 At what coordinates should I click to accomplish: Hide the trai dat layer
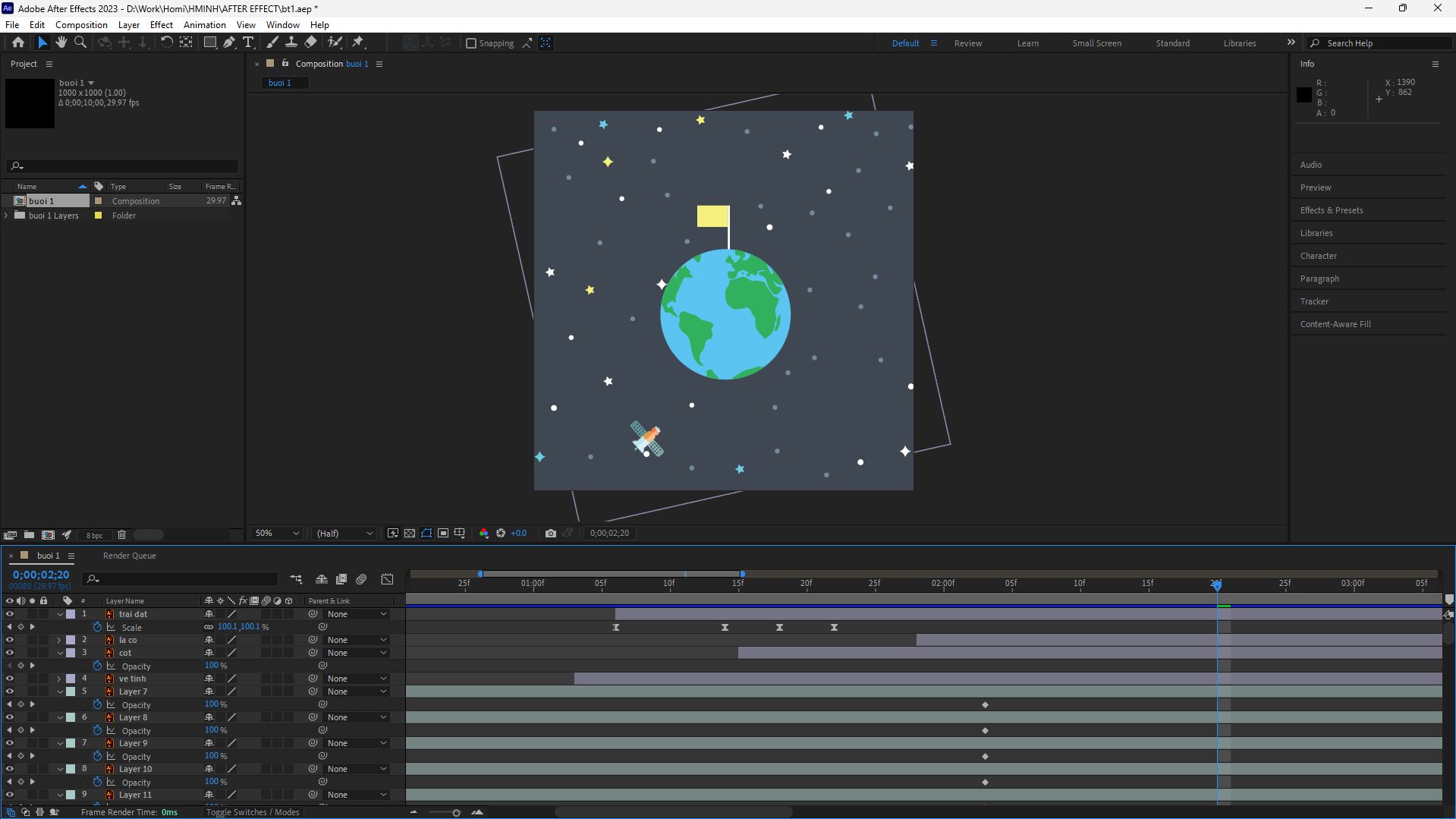tap(9, 615)
